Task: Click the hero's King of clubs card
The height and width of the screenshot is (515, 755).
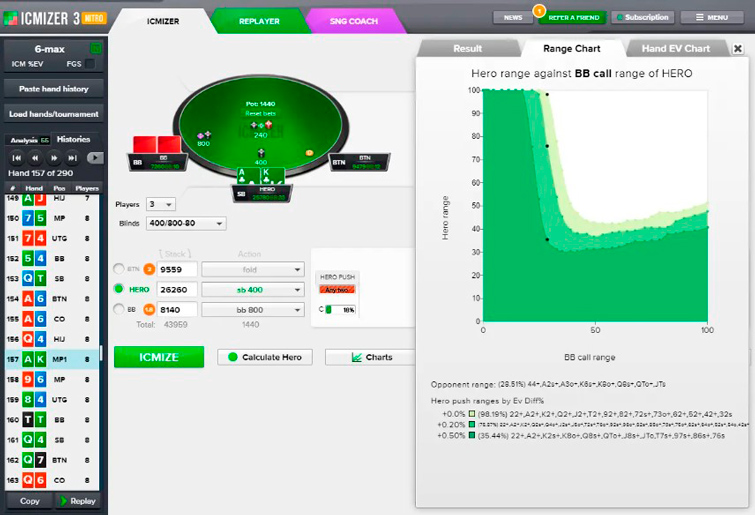Action: [x=273, y=175]
